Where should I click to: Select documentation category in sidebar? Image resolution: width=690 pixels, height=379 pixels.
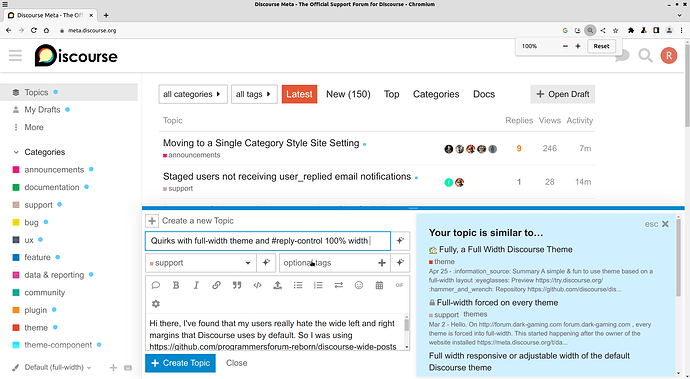51,187
